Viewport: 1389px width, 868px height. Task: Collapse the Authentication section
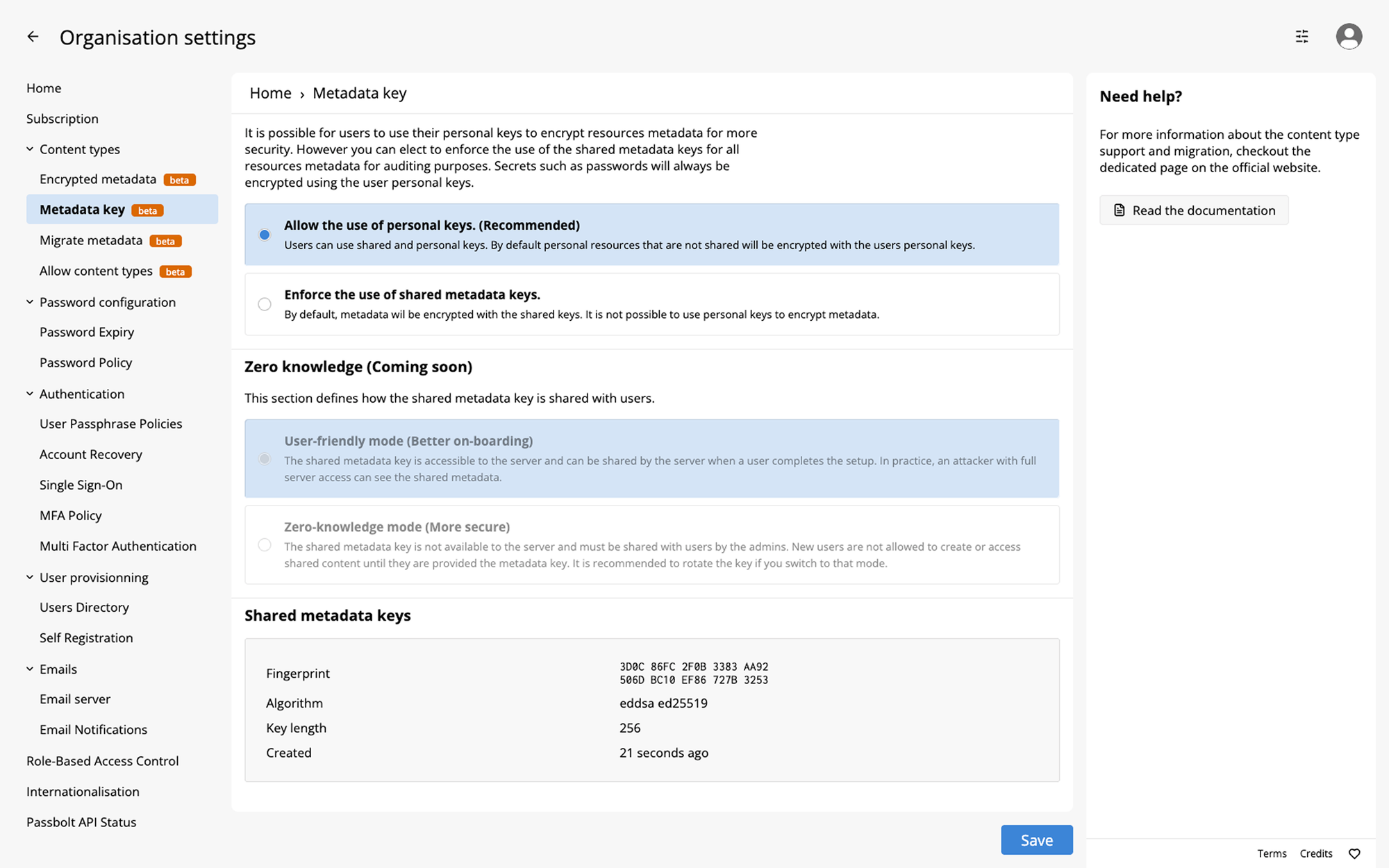point(29,394)
